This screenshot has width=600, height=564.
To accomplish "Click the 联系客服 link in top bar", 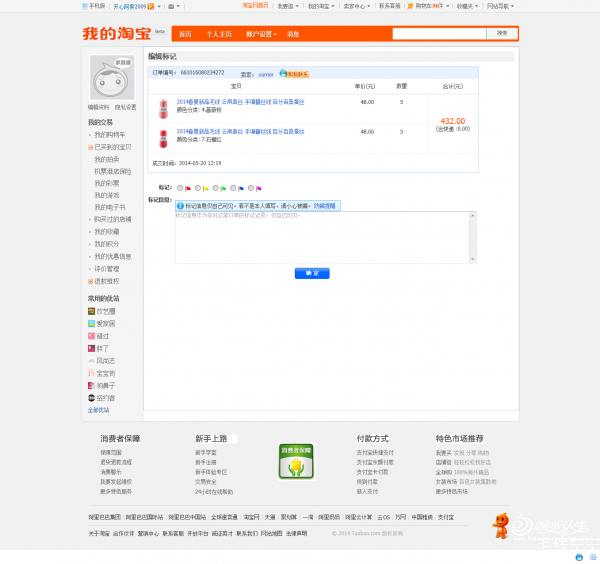I will [x=390, y=6].
